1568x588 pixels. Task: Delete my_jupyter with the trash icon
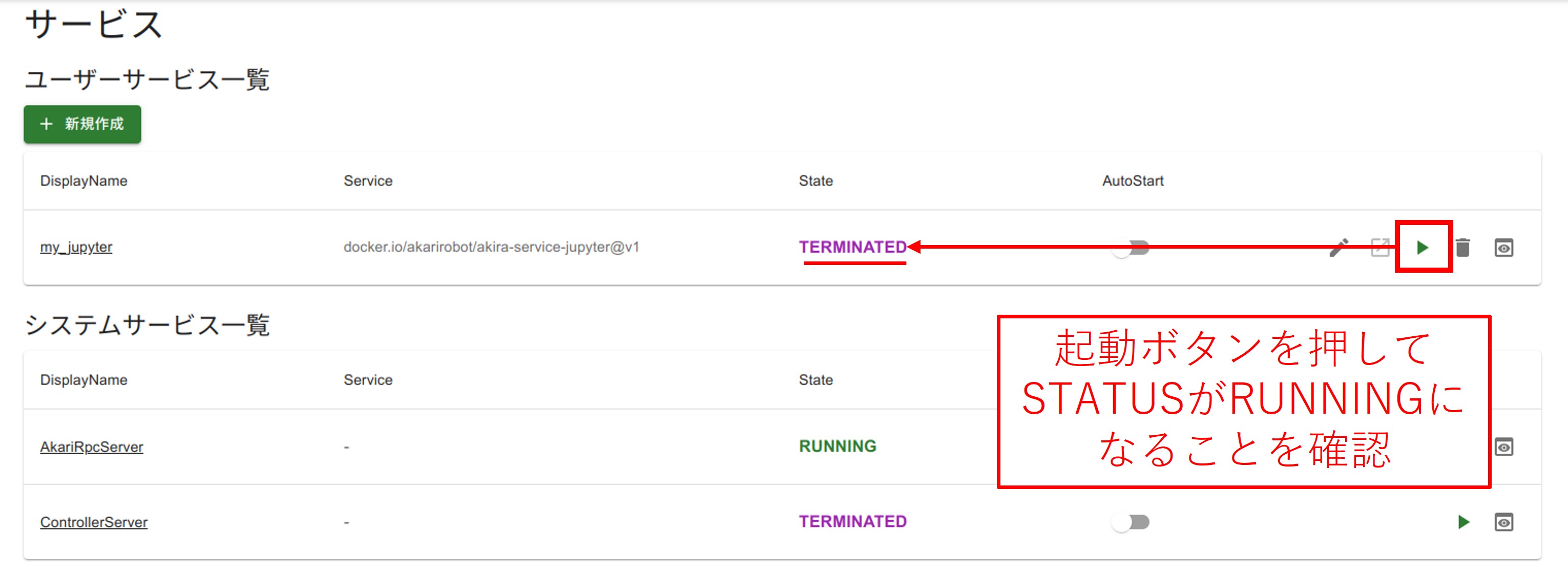tap(1462, 248)
